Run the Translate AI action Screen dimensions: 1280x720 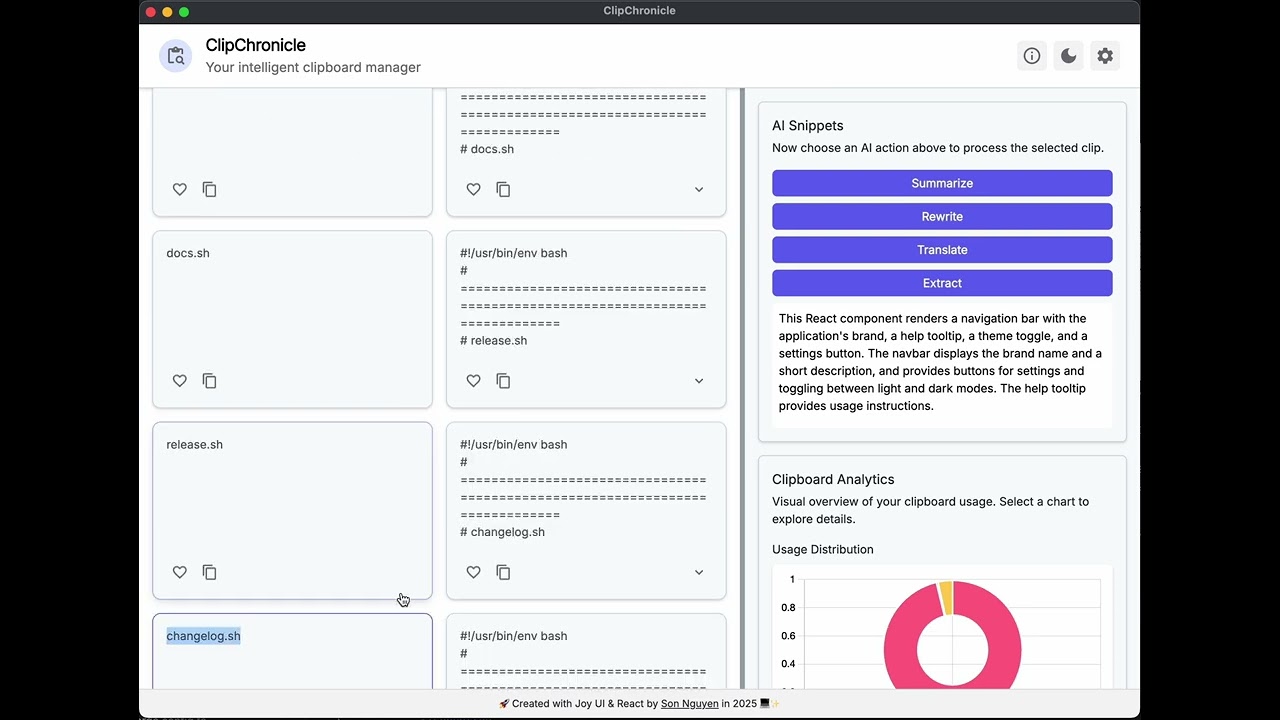point(942,250)
